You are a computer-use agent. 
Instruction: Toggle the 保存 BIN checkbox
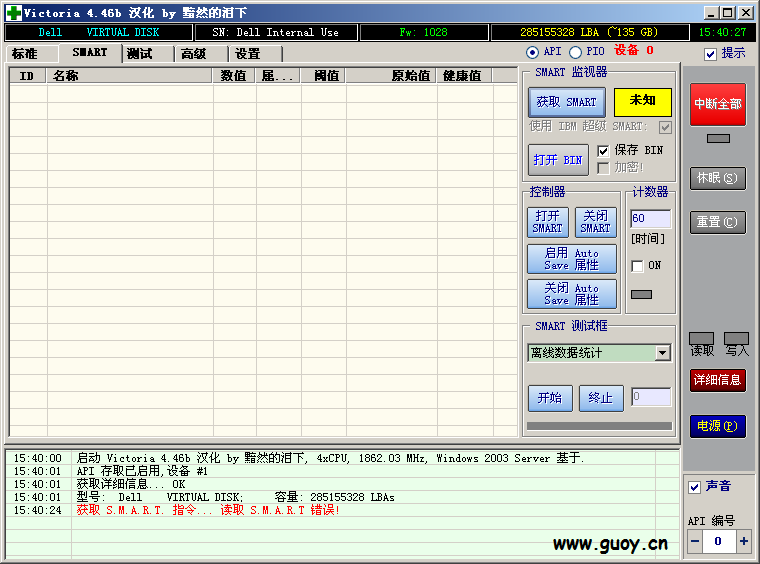coord(603,151)
